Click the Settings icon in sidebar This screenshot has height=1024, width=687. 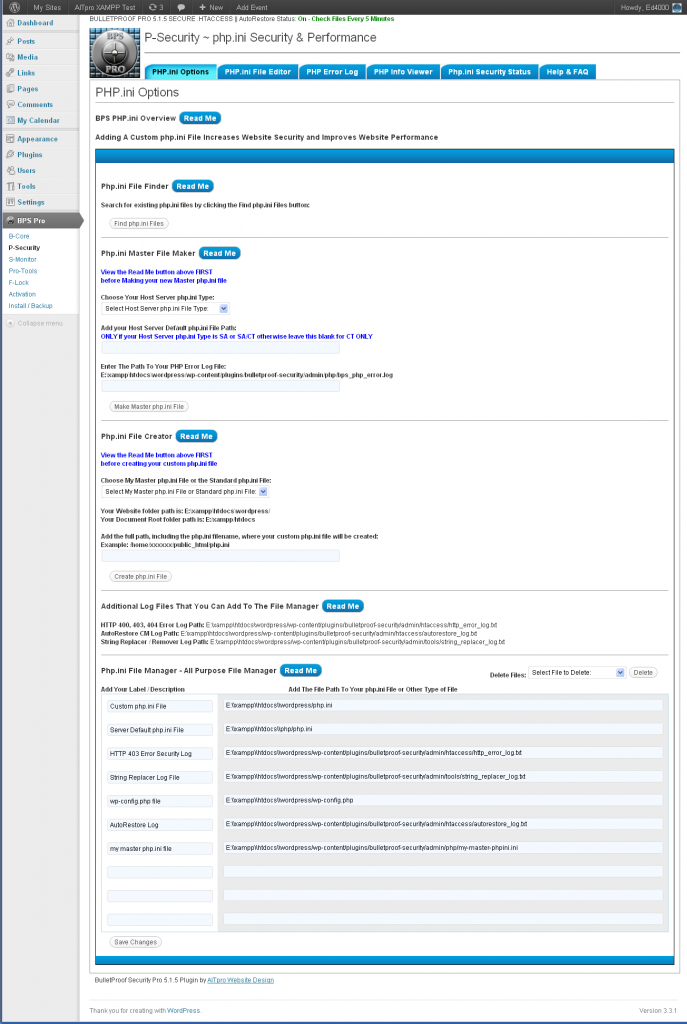10,202
